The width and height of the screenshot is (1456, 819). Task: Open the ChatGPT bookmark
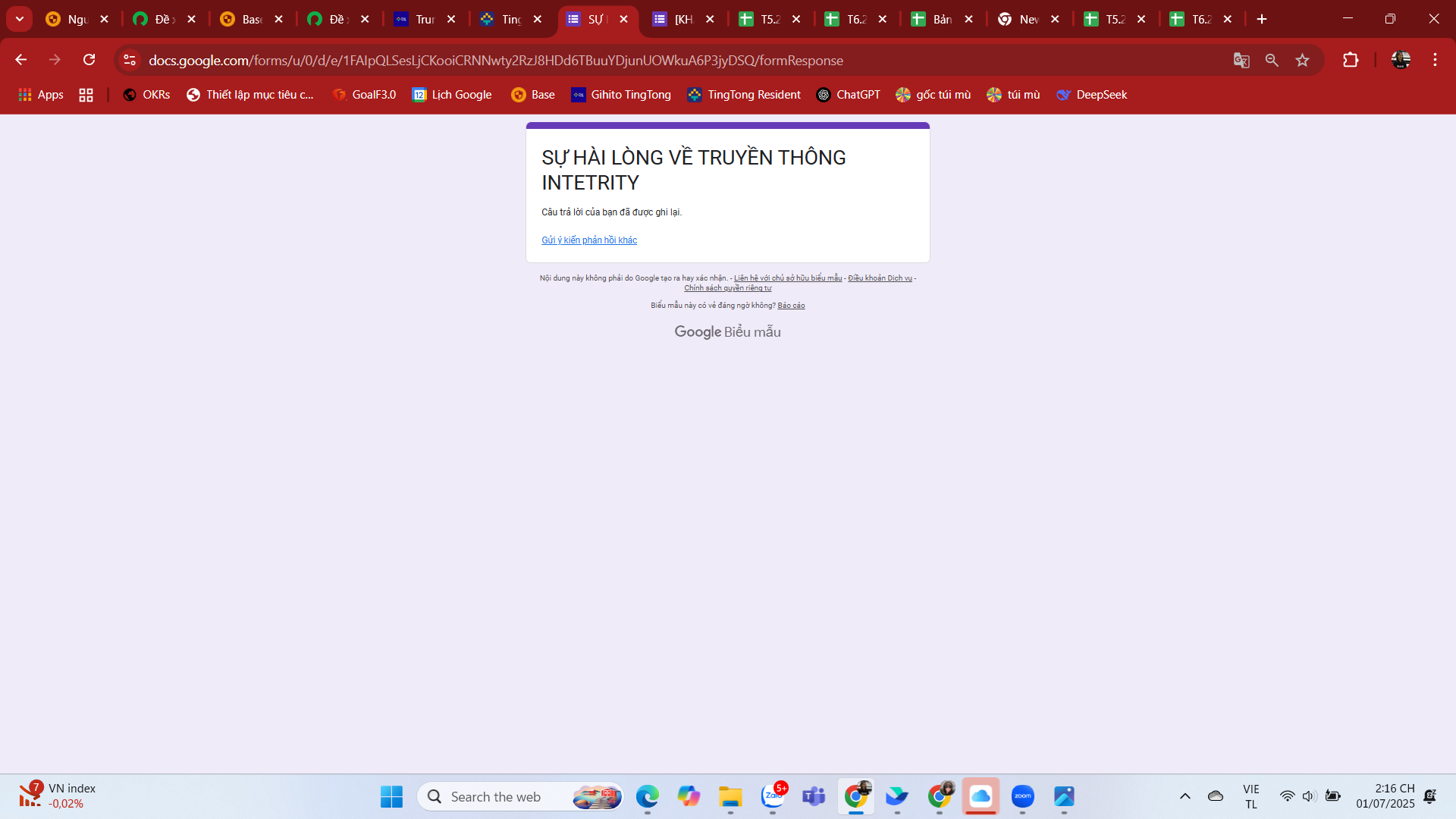[x=848, y=95]
